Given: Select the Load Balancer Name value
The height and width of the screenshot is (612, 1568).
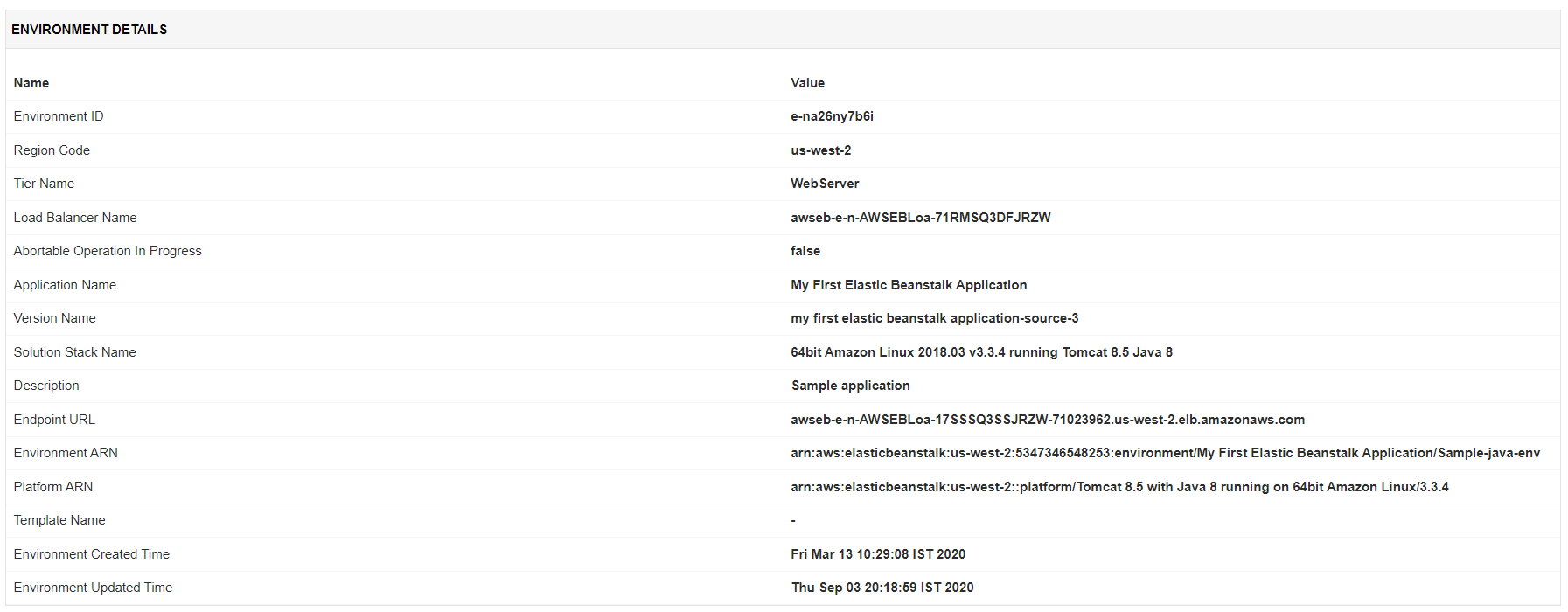Looking at the screenshot, I should [920, 218].
